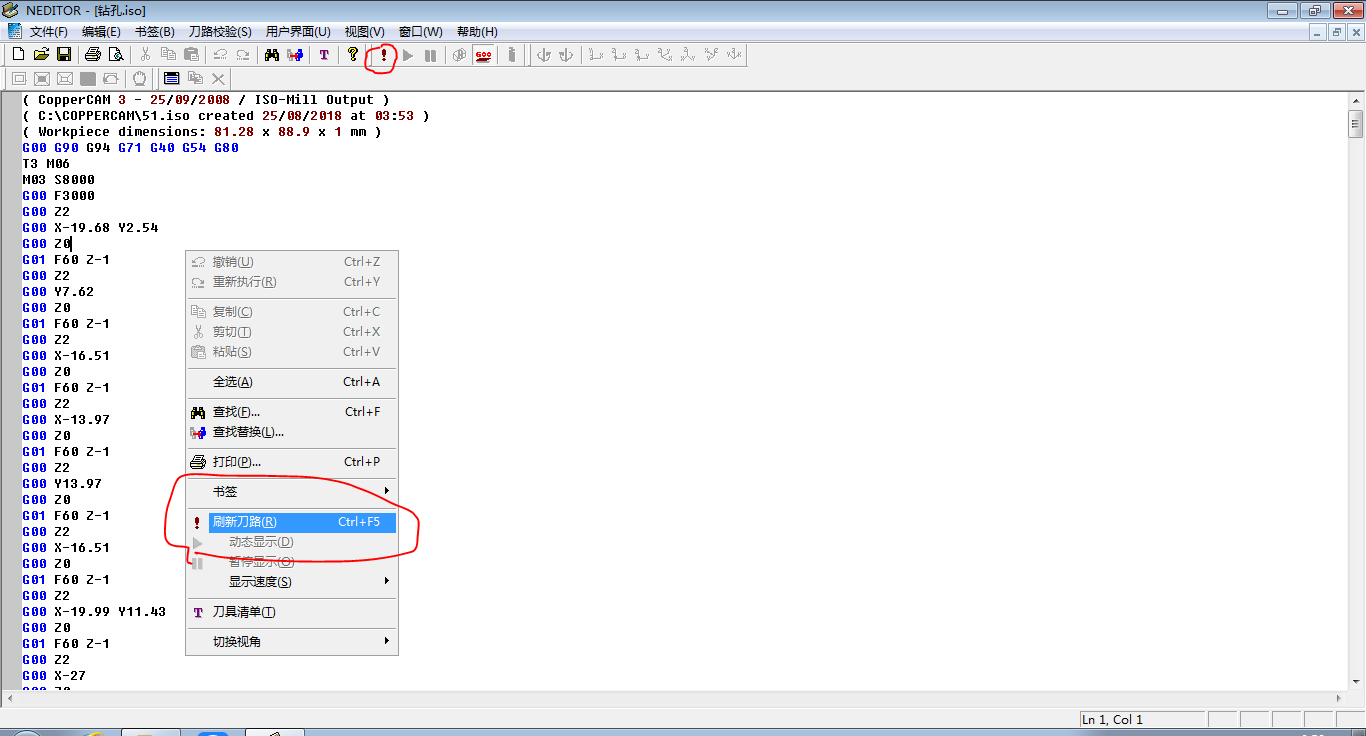The image size is (1366, 736).
Task: Open the 文件(F) menu
Action: (x=49, y=32)
